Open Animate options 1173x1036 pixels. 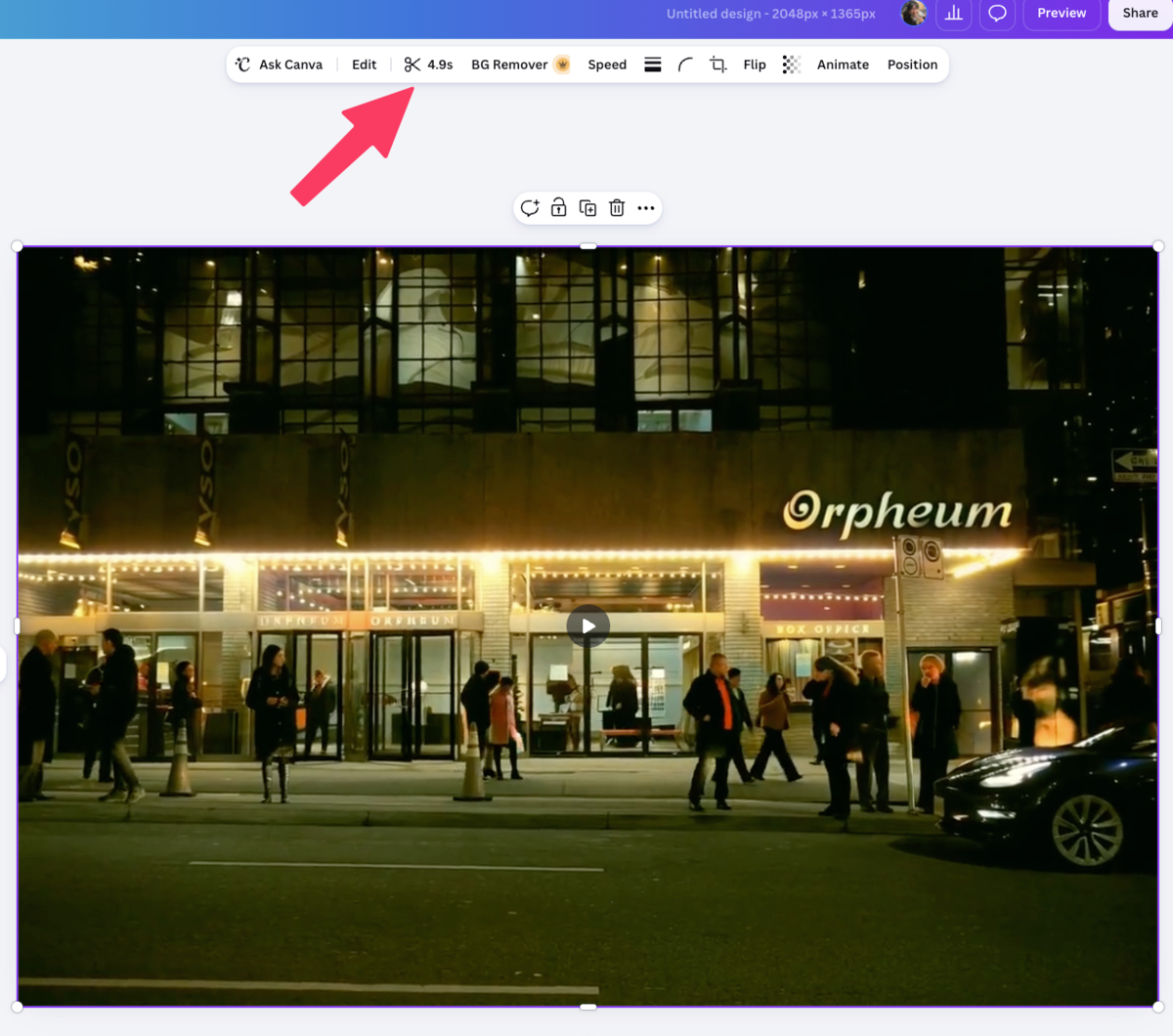coord(843,65)
